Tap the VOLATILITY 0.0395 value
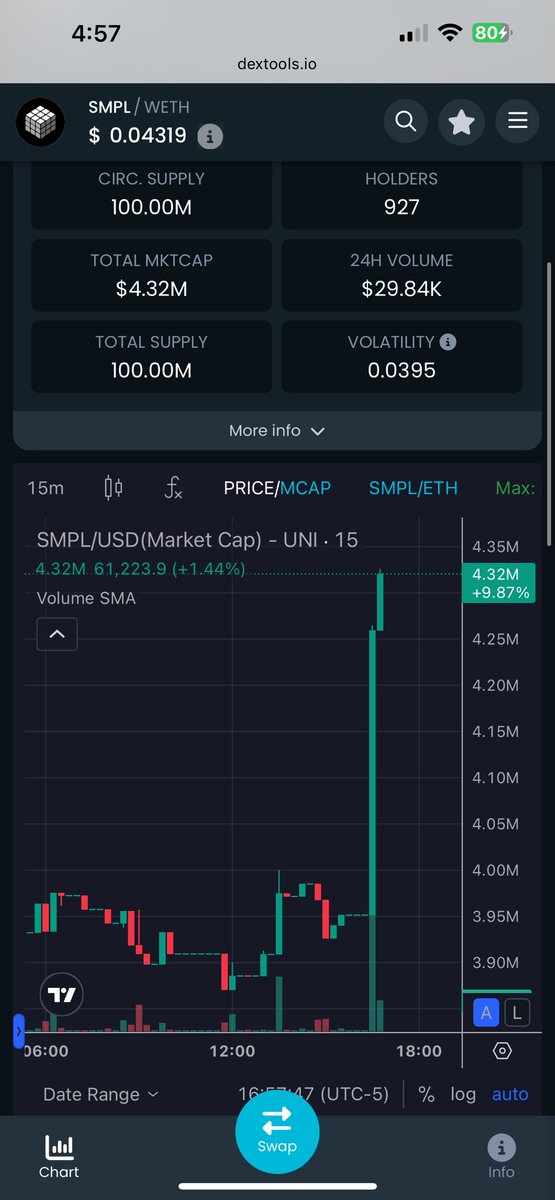 pyautogui.click(x=401, y=371)
